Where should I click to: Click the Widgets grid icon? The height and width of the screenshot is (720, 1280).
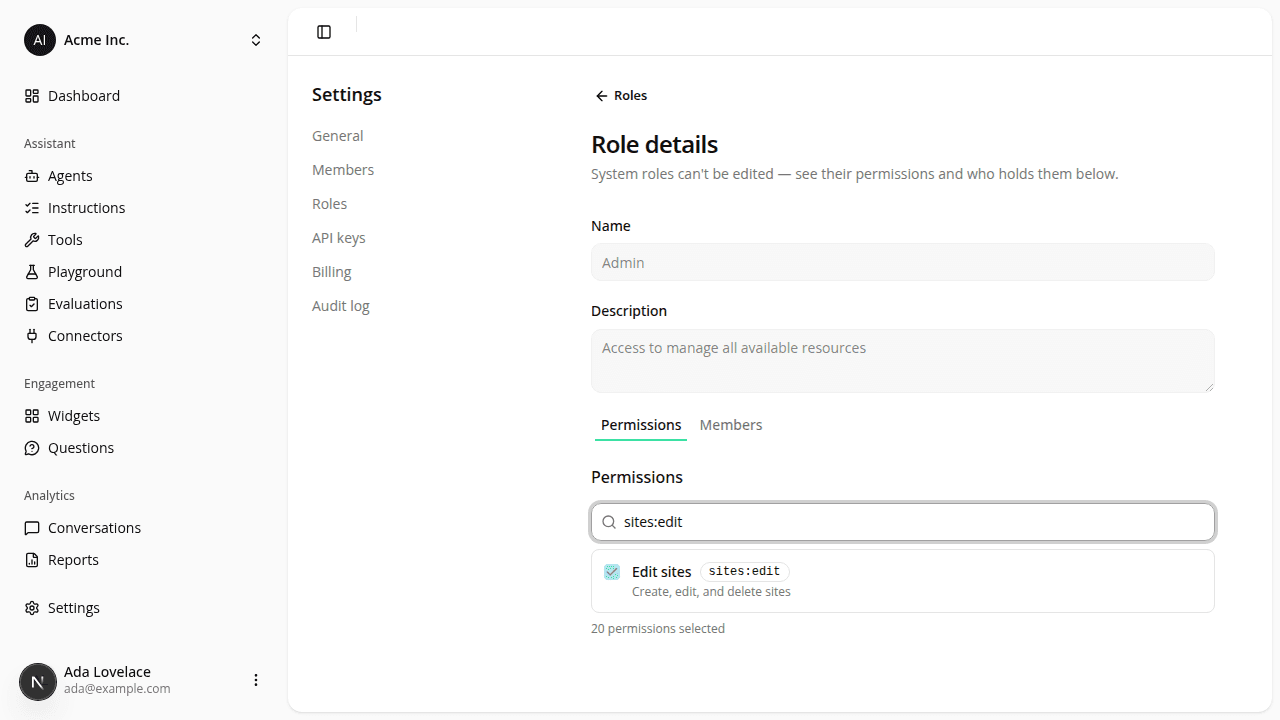pos(32,416)
